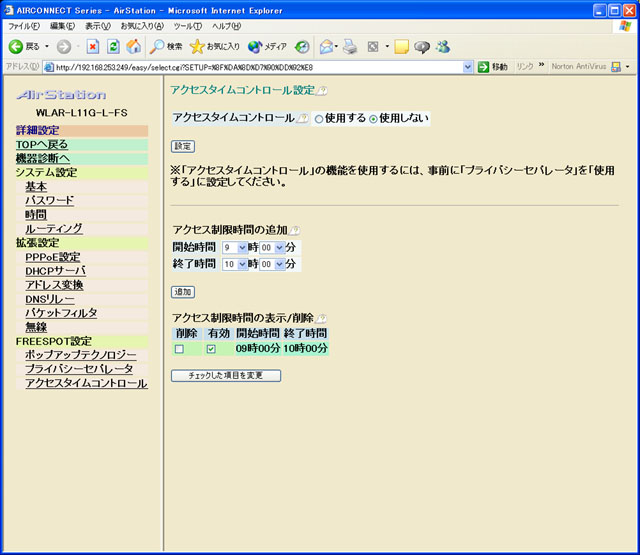Open the ツール(T) menu
Screen dimensions: 640x555
[188, 27]
